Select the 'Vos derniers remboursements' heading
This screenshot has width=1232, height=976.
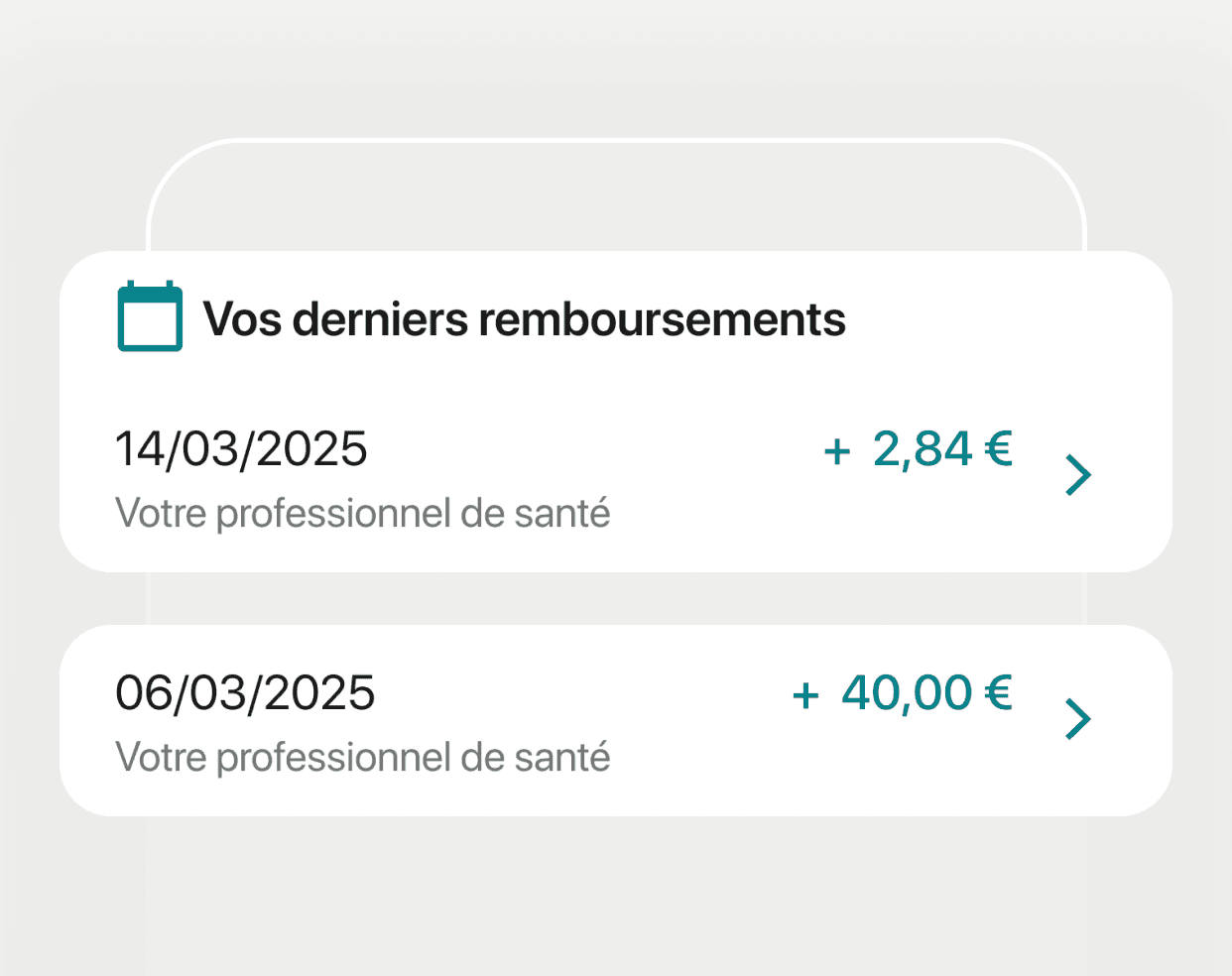pyautogui.click(x=524, y=319)
